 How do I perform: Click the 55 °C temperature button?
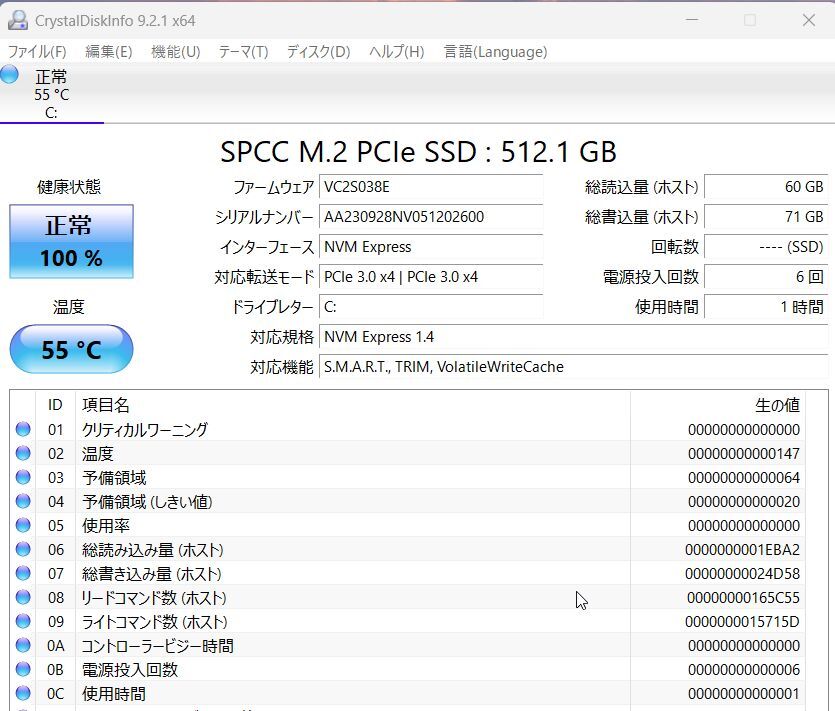[x=71, y=350]
